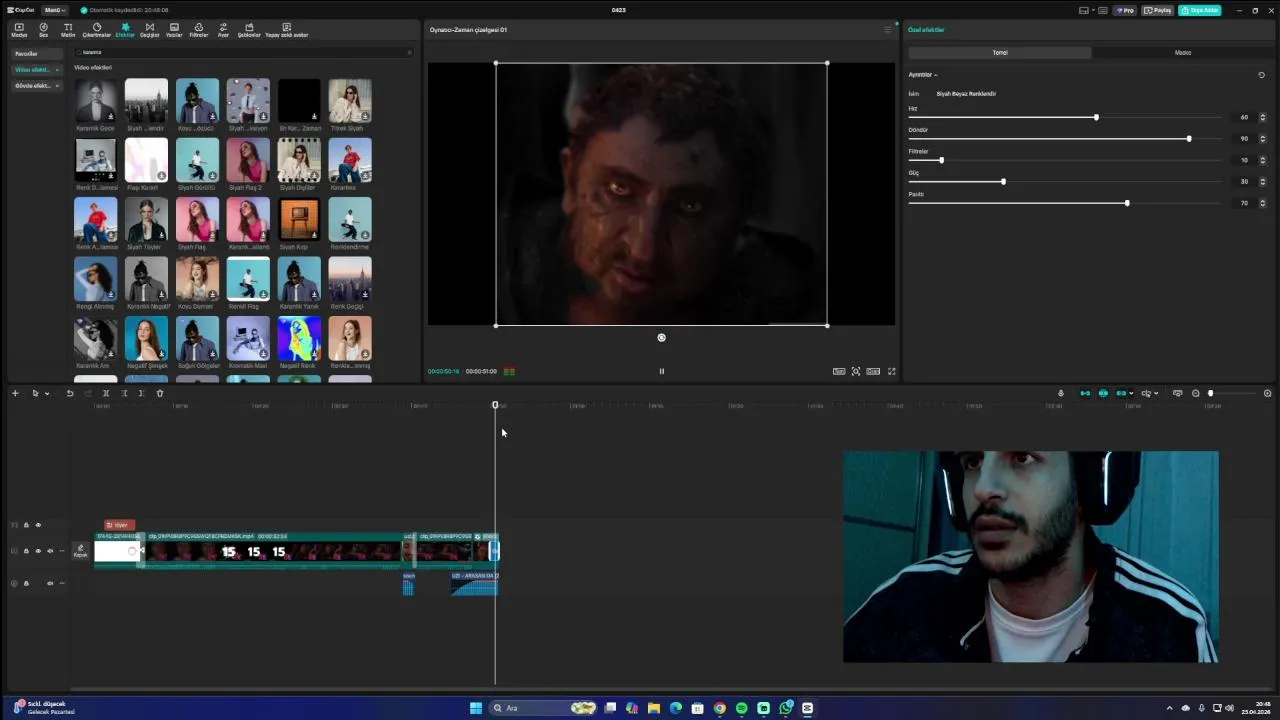
Task: Click the Parıltı value stepper
Action: point(1263,203)
